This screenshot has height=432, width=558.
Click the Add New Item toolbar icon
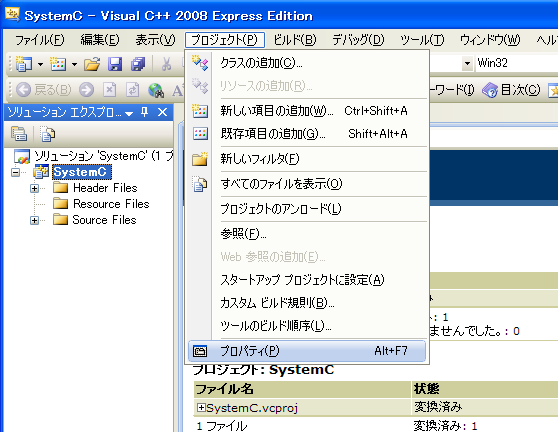[58, 64]
